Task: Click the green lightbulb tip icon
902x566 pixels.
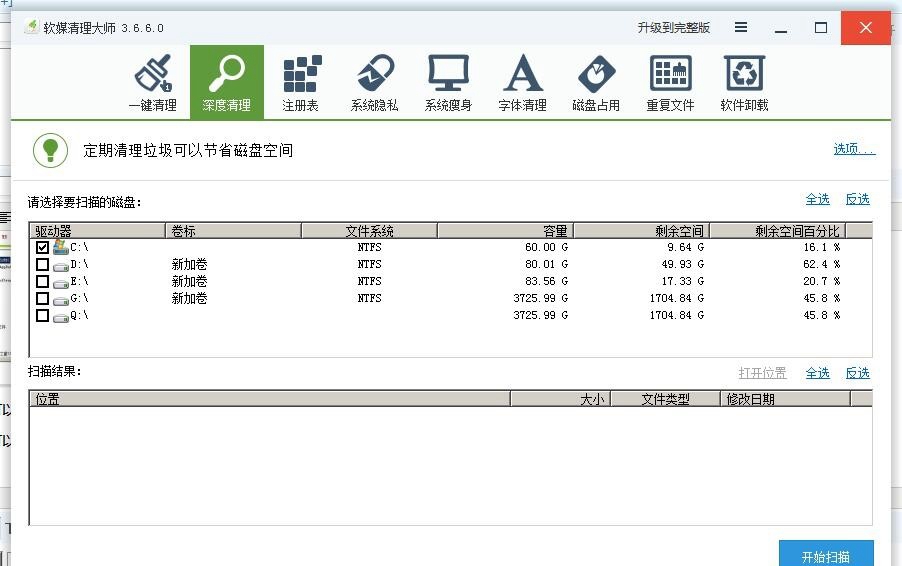Action: [x=50, y=151]
